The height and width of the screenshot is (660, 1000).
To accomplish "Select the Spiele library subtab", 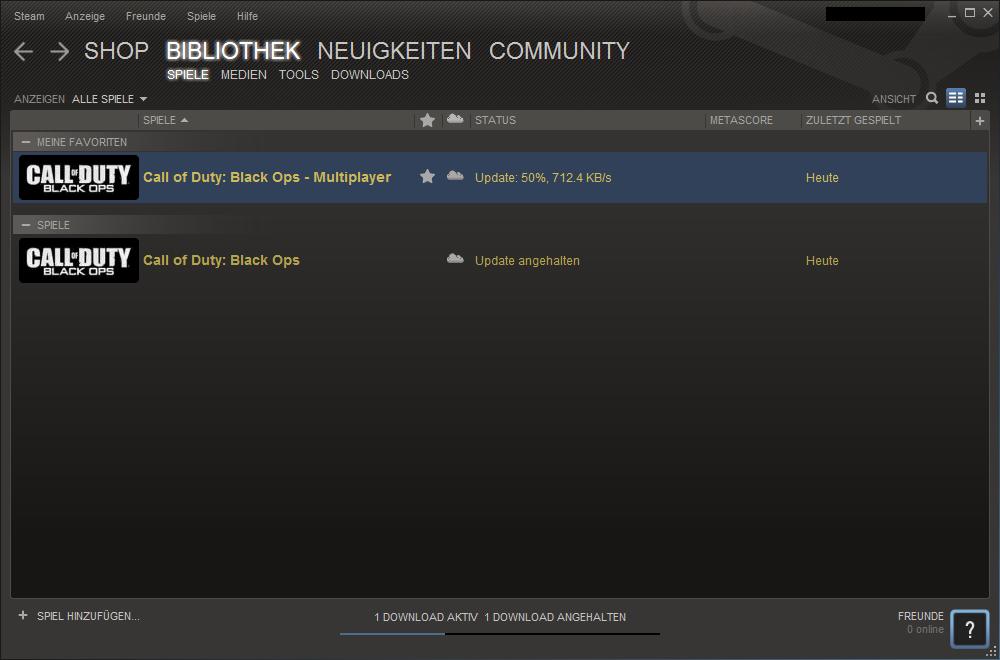I will click(x=188, y=75).
